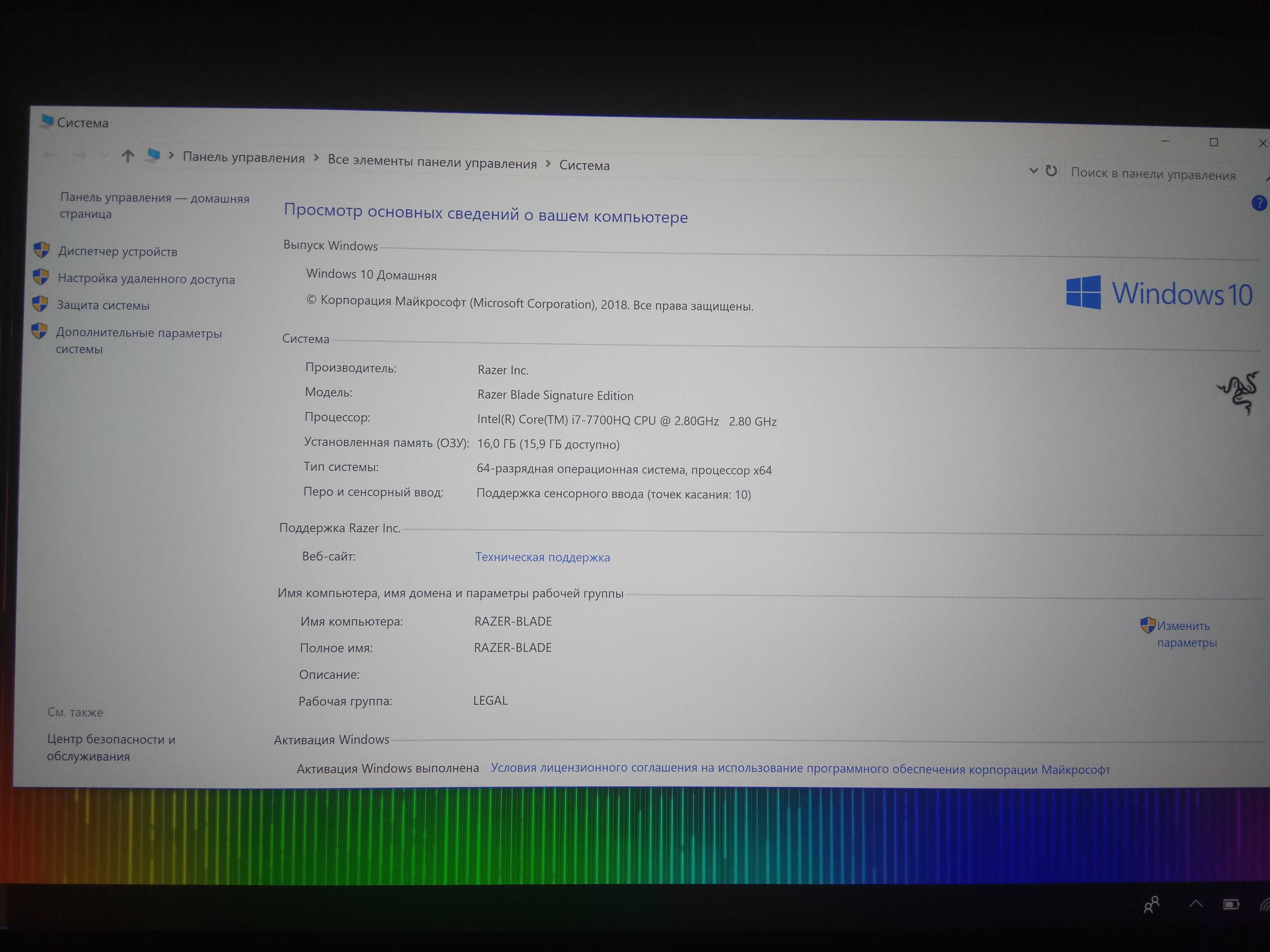Click the Razer snake logo

[x=1239, y=393]
